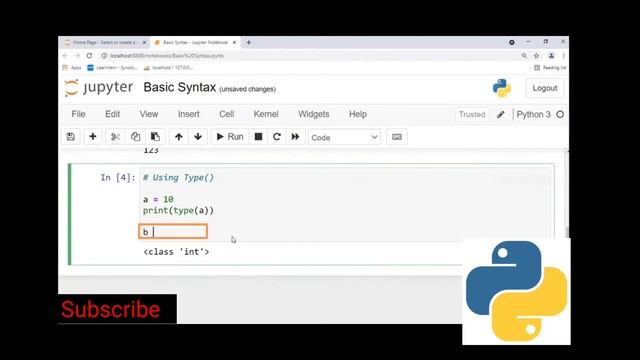
Task: Switch to the Home Page browser tab
Action: 104,42
